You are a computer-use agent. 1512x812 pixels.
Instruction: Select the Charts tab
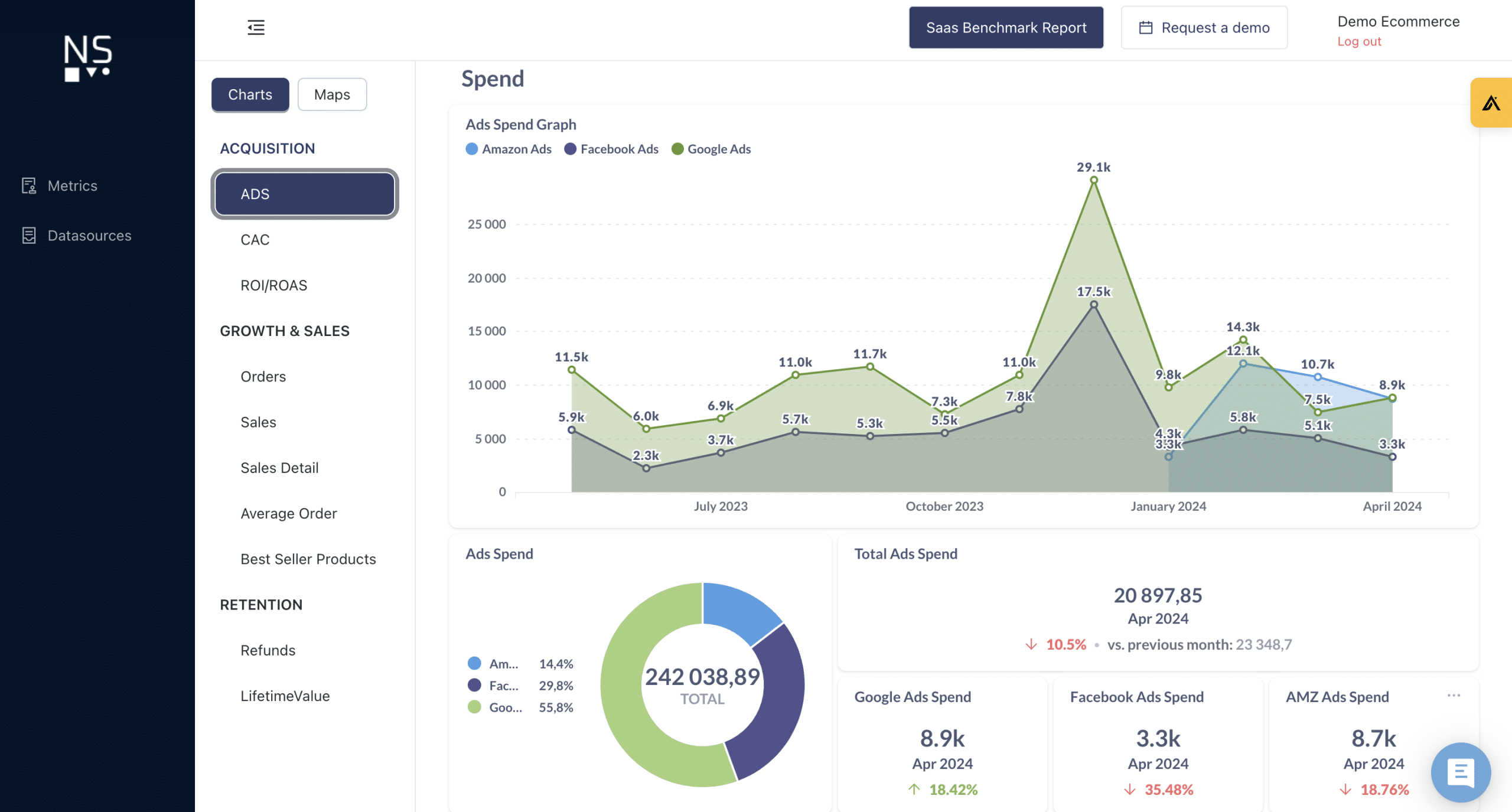tap(250, 94)
